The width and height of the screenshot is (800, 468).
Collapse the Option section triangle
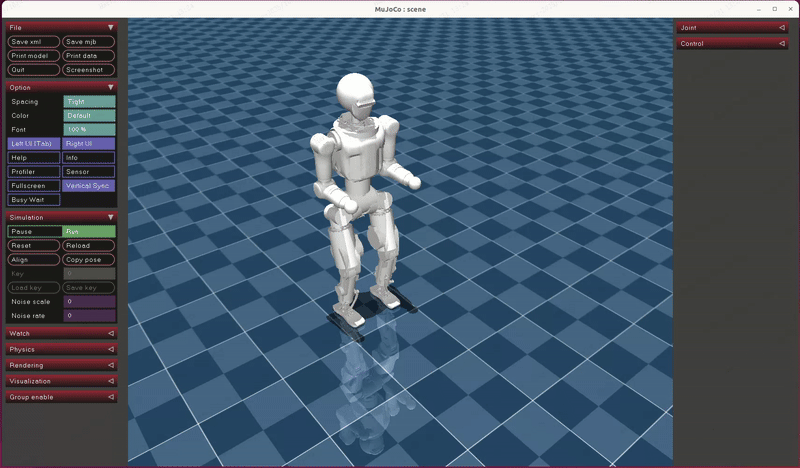[110, 88]
